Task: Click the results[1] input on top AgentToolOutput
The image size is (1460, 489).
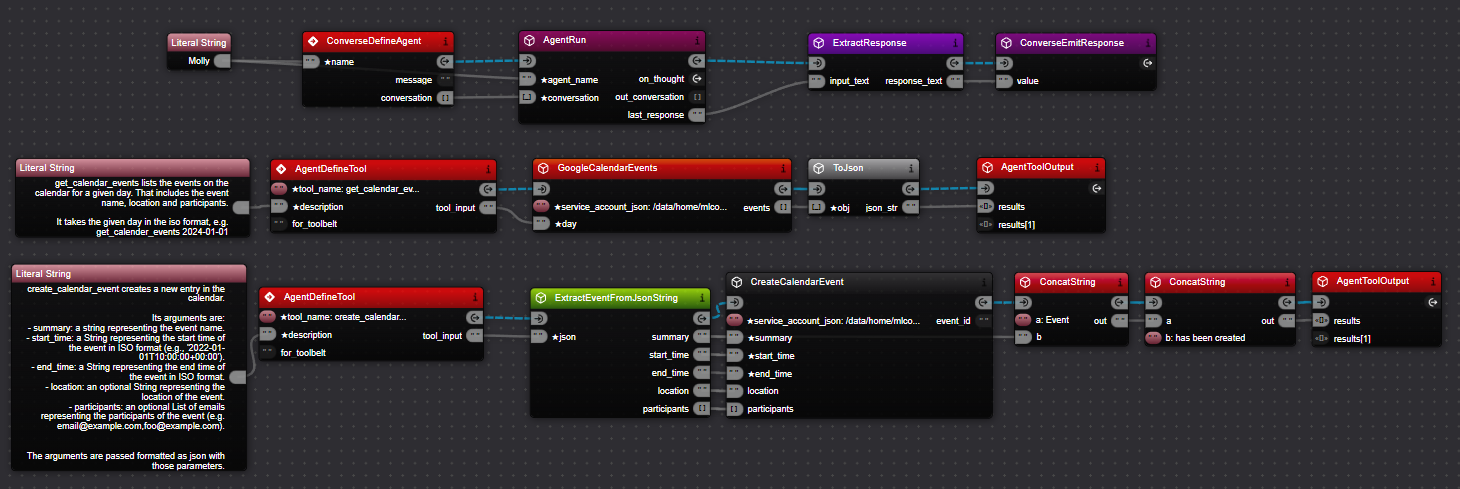Action: point(988,225)
